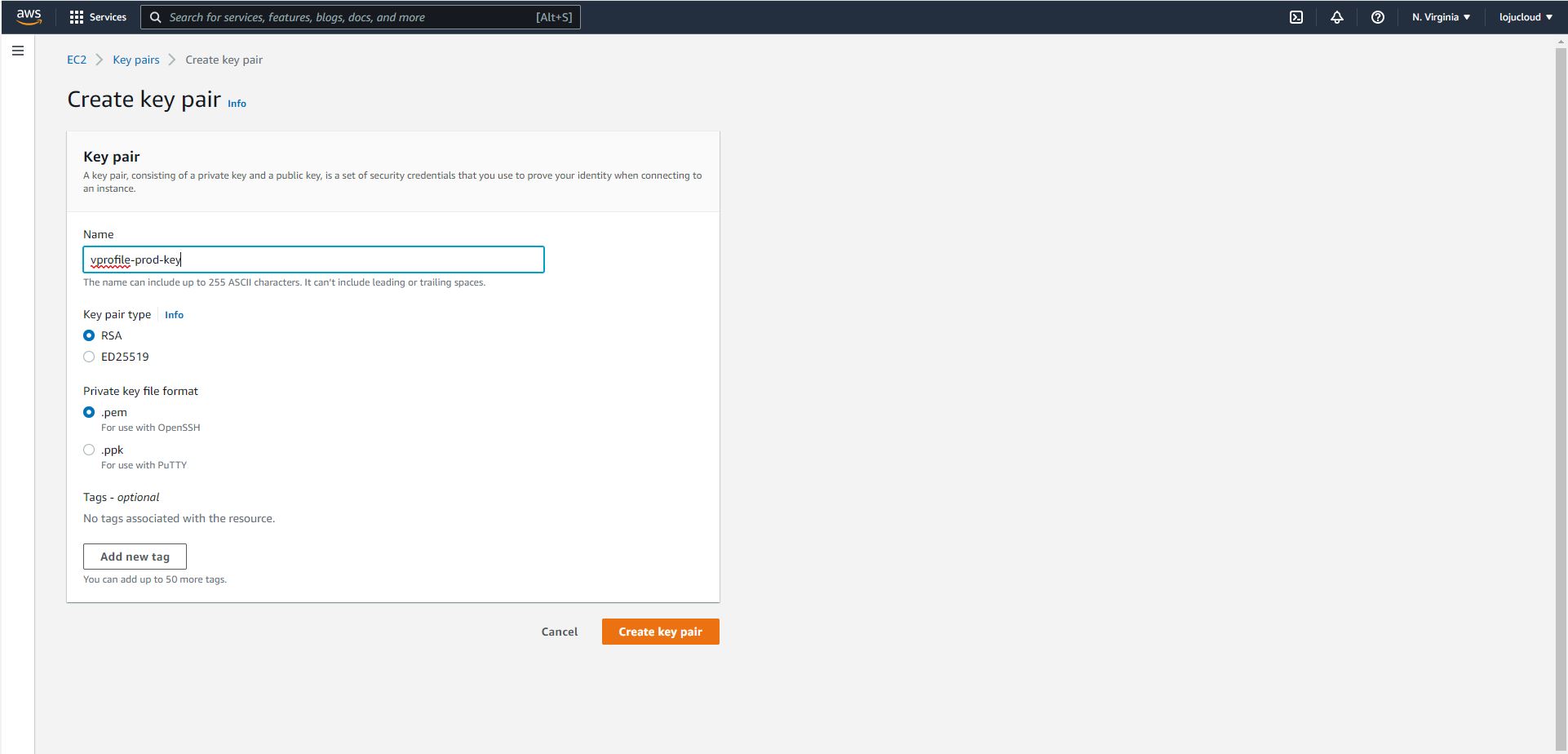Toggle the side navigation hamburger menu
The image size is (1568, 754).
[x=18, y=51]
